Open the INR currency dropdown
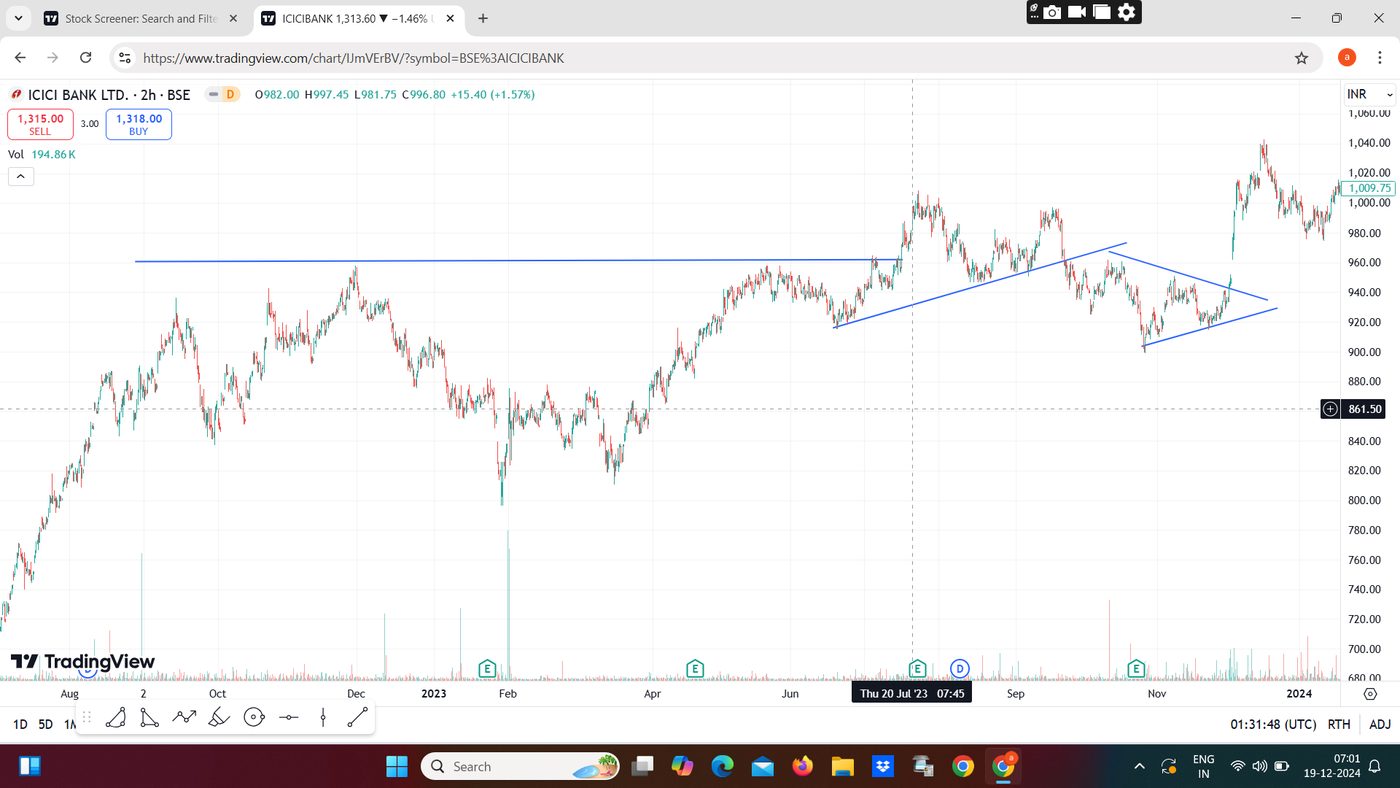 (x=1369, y=94)
